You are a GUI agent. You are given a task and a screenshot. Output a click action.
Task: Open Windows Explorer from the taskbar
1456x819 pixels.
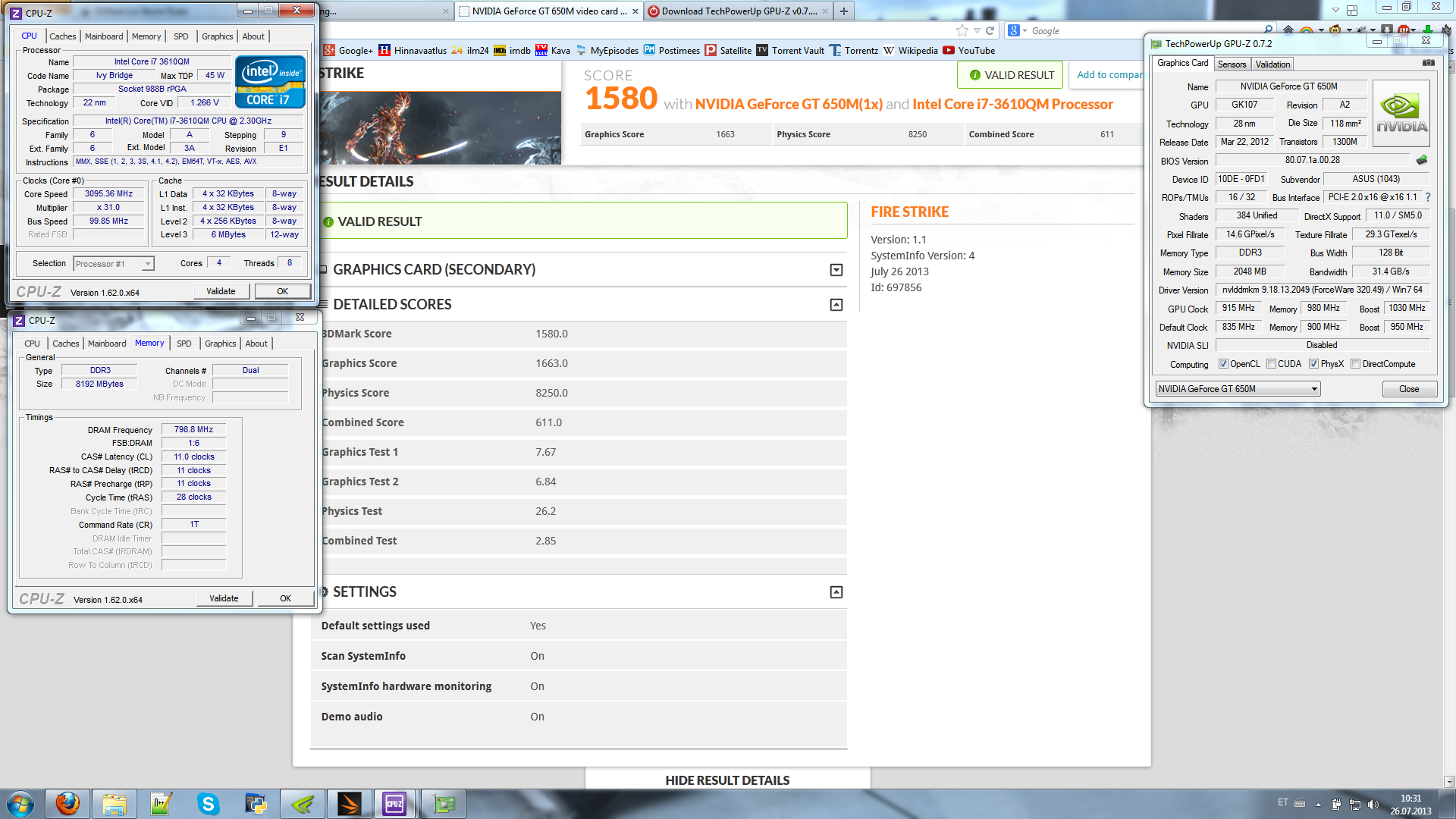tap(115, 804)
